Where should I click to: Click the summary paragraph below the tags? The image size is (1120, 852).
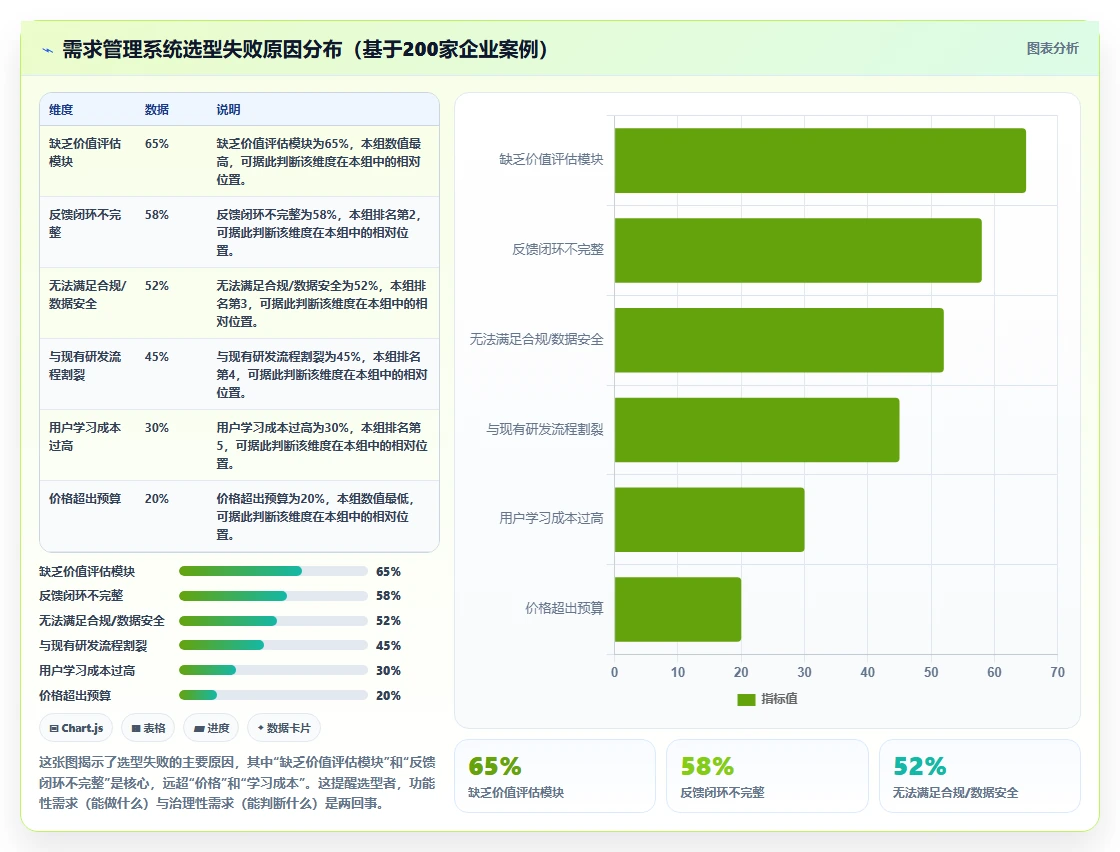237,783
